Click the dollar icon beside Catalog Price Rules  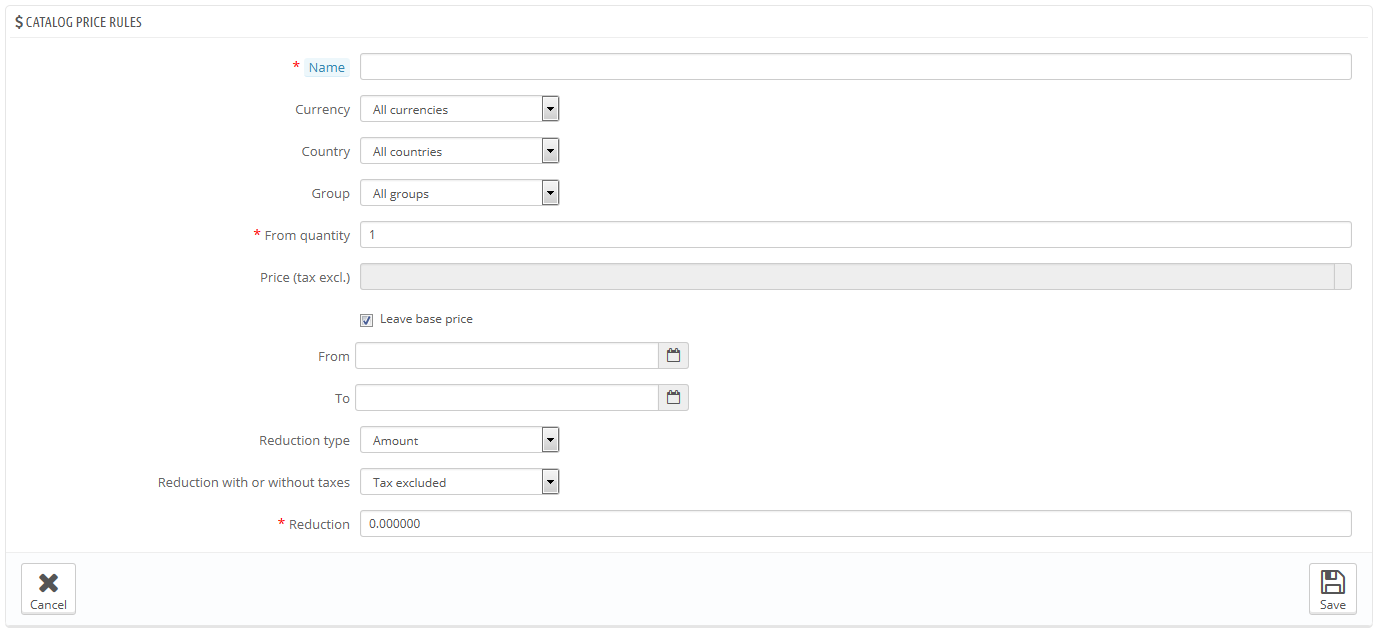[17, 21]
